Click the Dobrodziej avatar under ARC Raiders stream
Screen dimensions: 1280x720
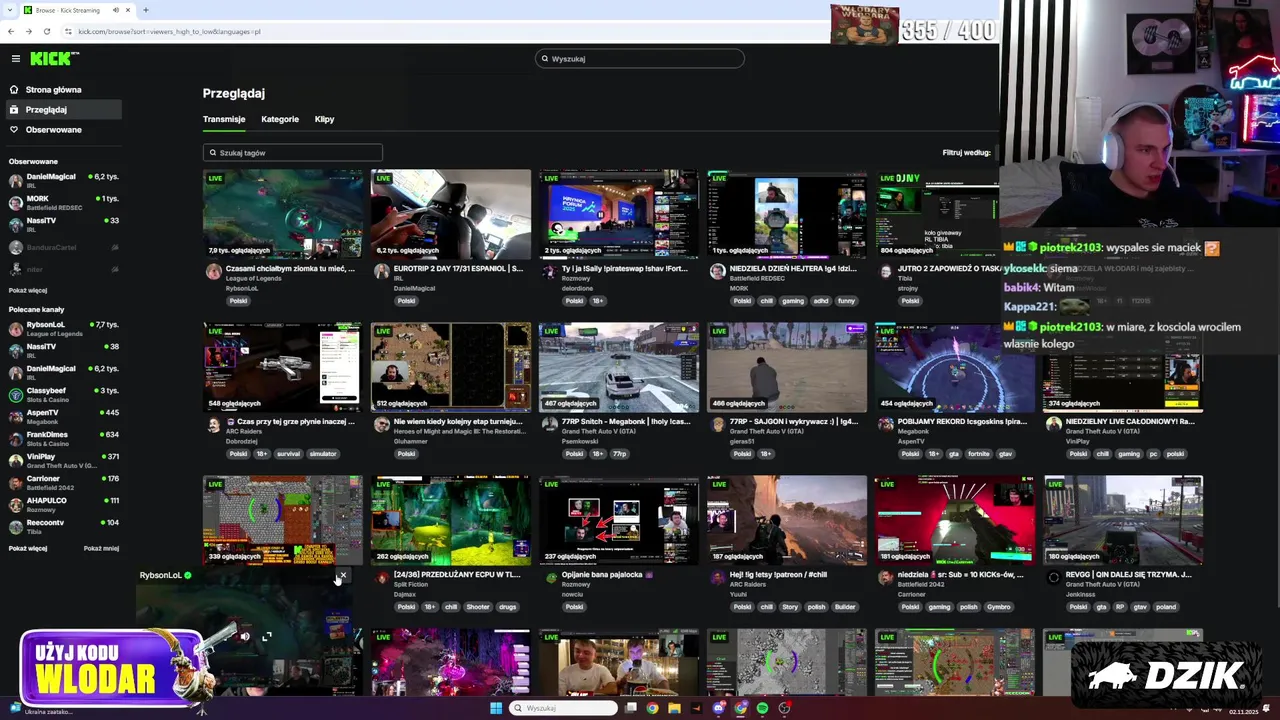pyautogui.click(x=213, y=424)
